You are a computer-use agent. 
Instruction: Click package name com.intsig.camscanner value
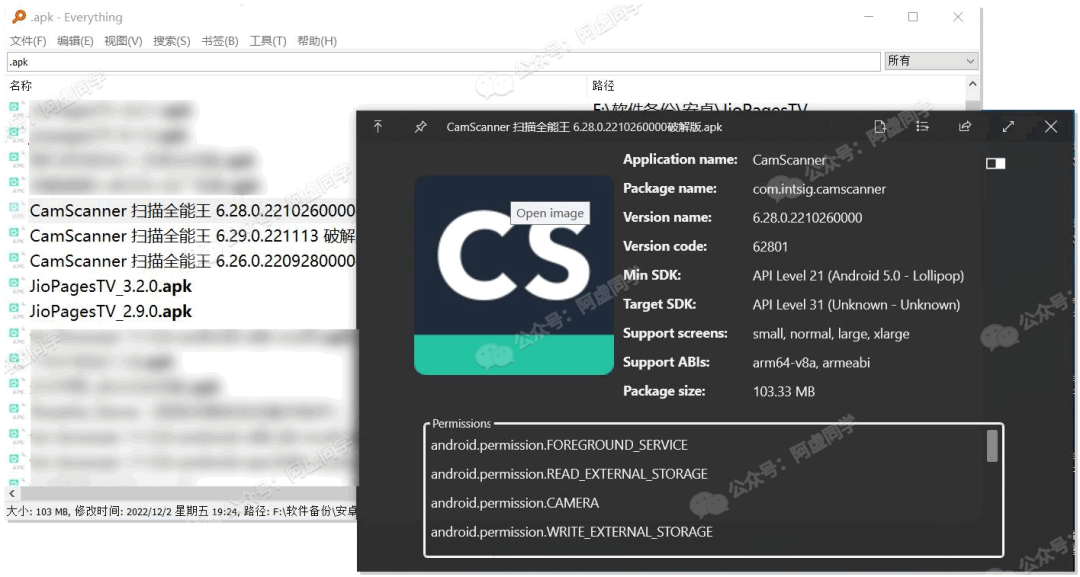pyautogui.click(x=819, y=189)
